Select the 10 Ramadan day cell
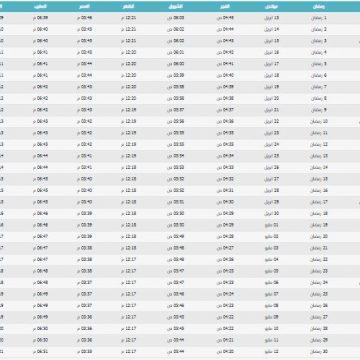 (x=319, y=121)
